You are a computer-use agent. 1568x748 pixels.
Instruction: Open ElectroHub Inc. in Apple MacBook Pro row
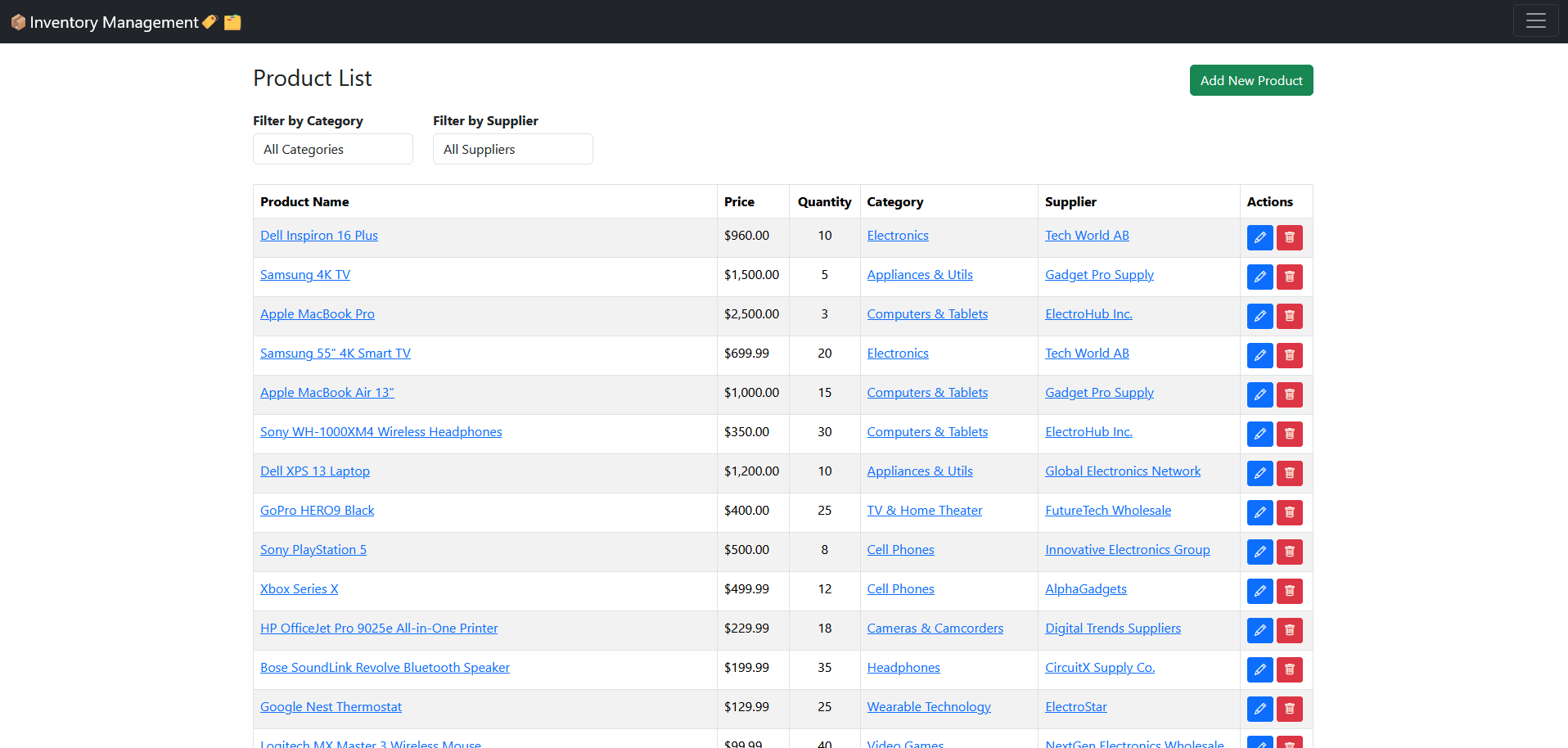[1088, 314]
